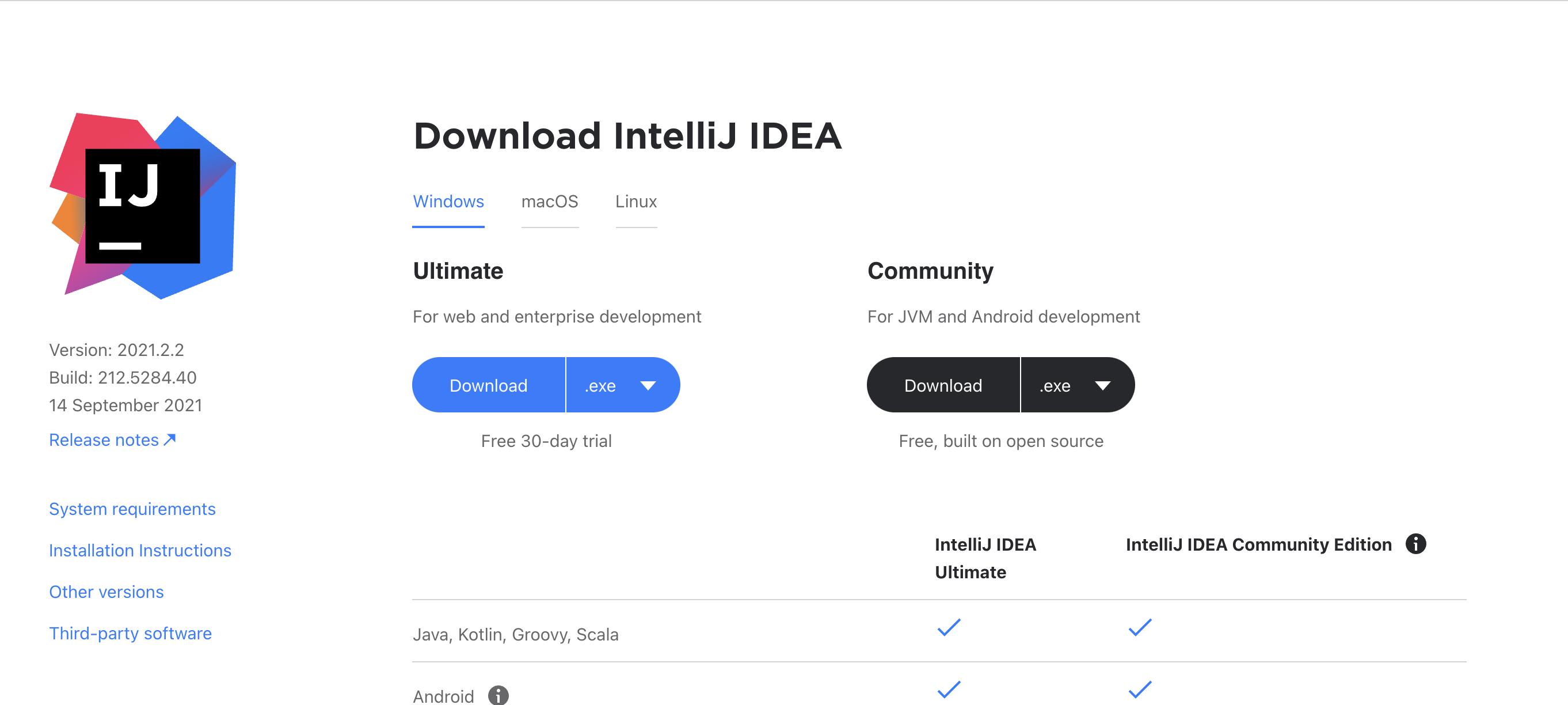Click Free, built on open source text
Image resolution: width=1568 pixels, height=705 pixels.
pyautogui.click(x=1002, y=441)
